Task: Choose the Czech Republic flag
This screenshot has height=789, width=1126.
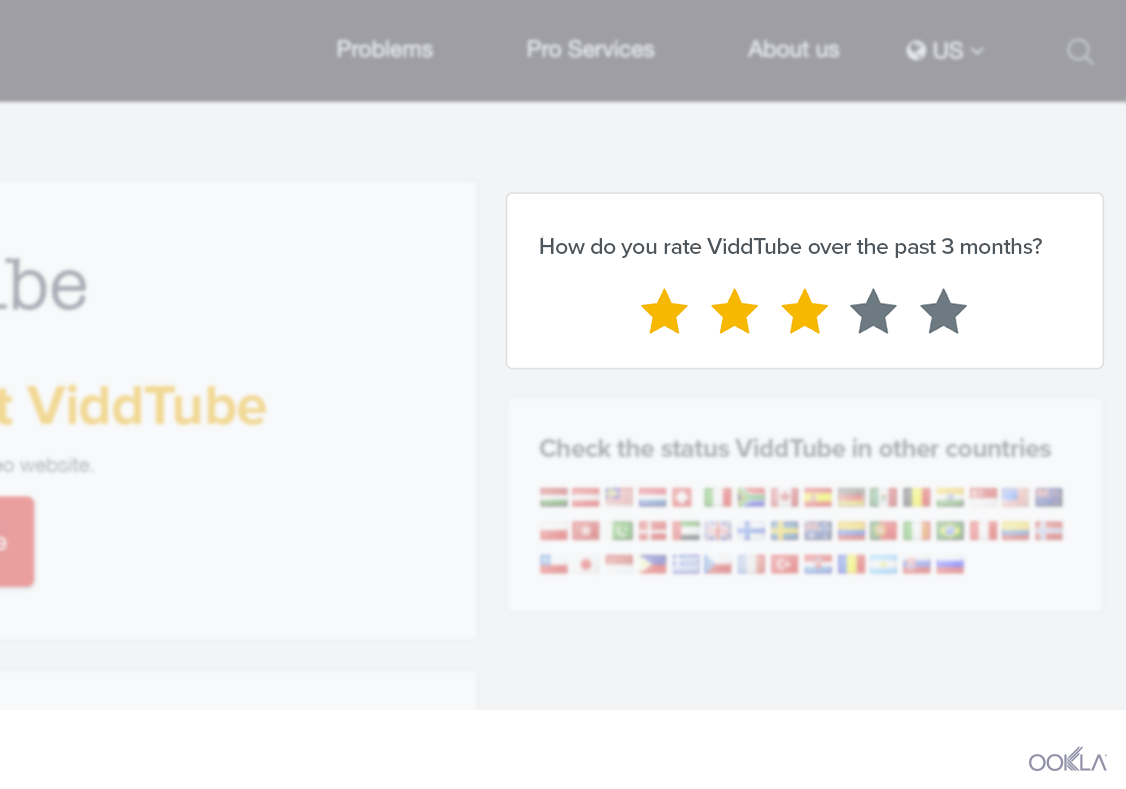Action: coord(718,564)
